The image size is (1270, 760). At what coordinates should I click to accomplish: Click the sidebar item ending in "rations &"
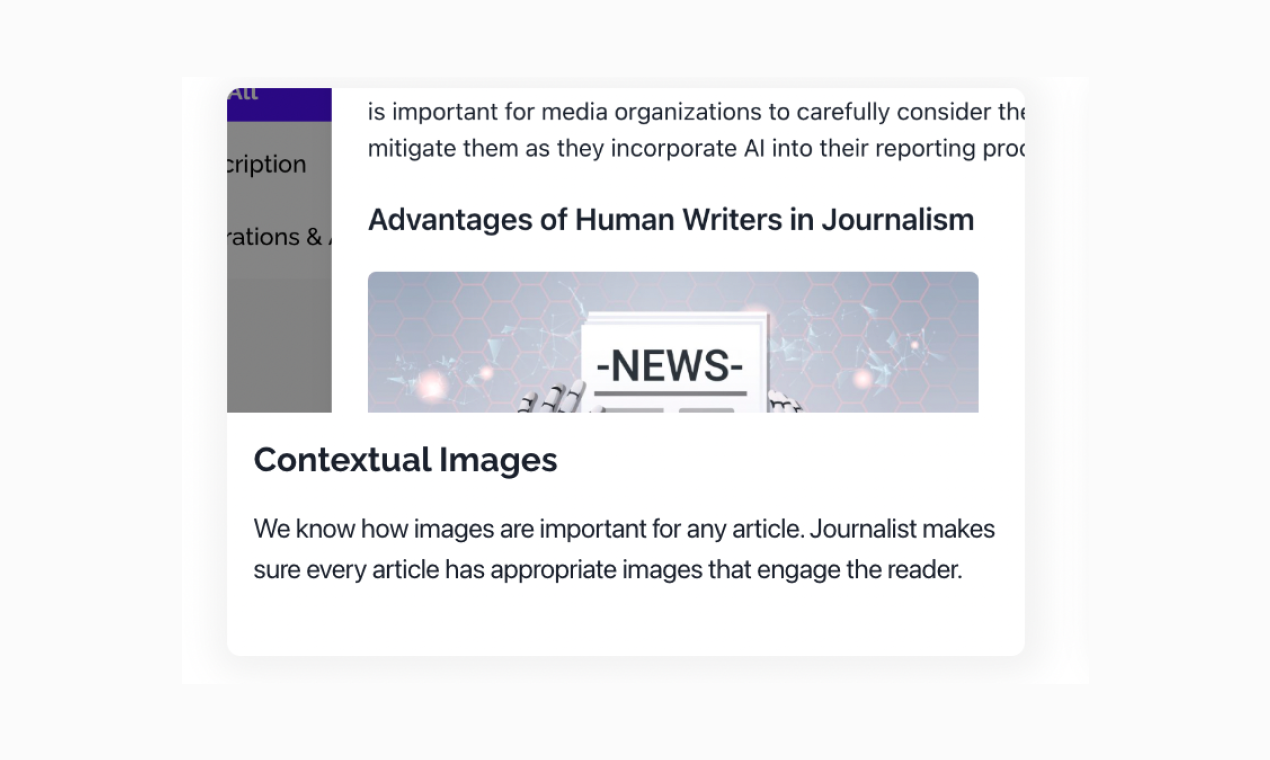point(279,237)
